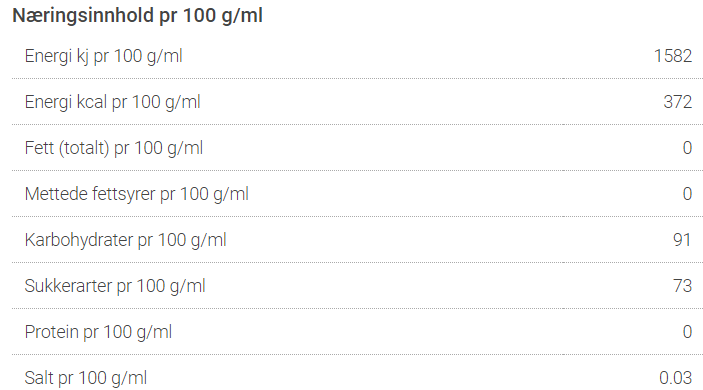Select the Karbohydrater pr 100 g/ml label

pos(126,240)
